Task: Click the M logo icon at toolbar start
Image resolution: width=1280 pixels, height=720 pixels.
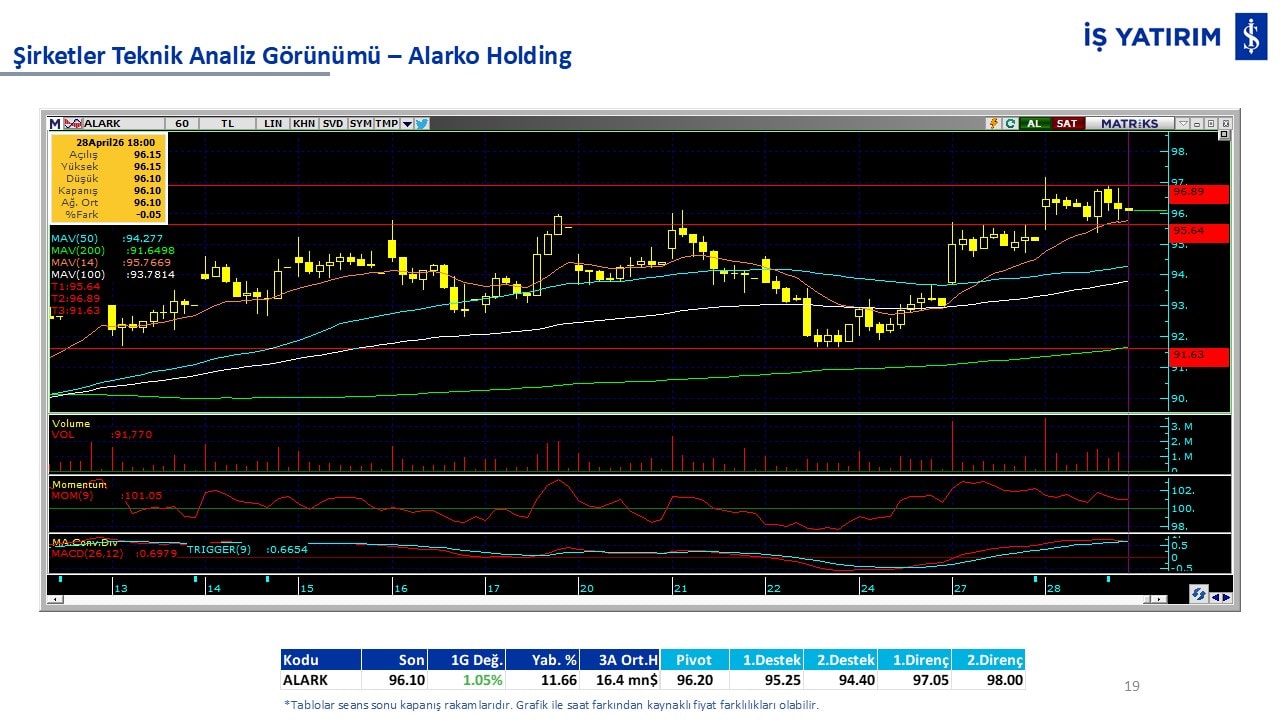Action: [x=54, y=124]
